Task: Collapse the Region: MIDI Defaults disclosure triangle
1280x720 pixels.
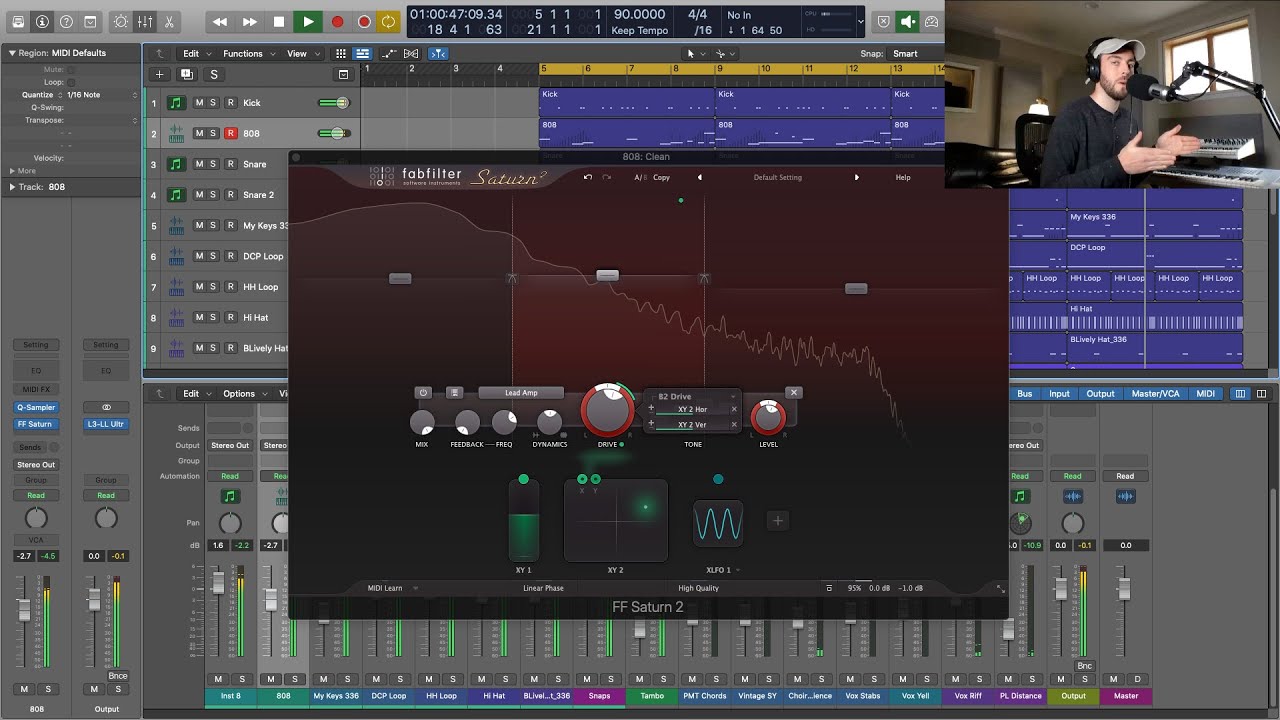Action: [12, 53]
